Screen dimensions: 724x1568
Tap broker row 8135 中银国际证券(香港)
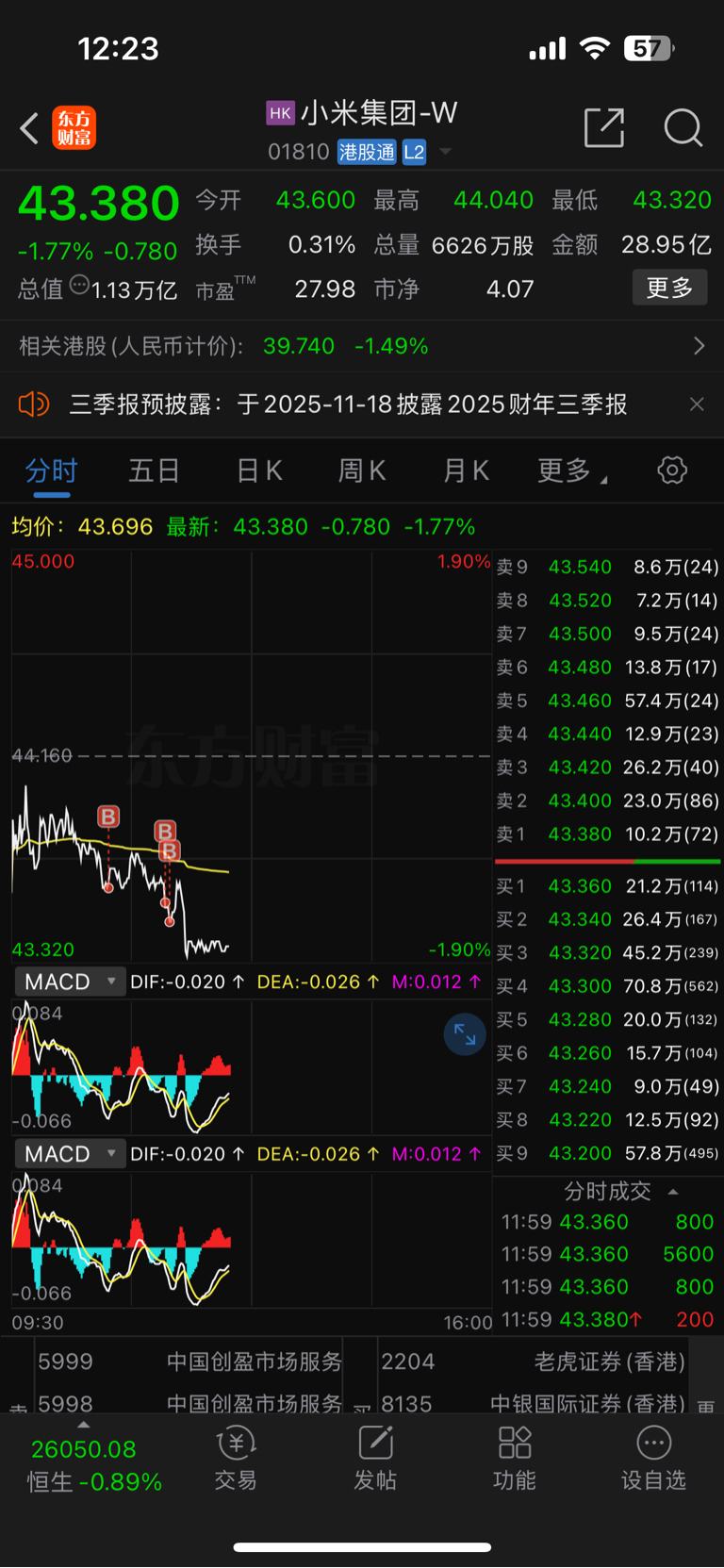point(533,1404)
